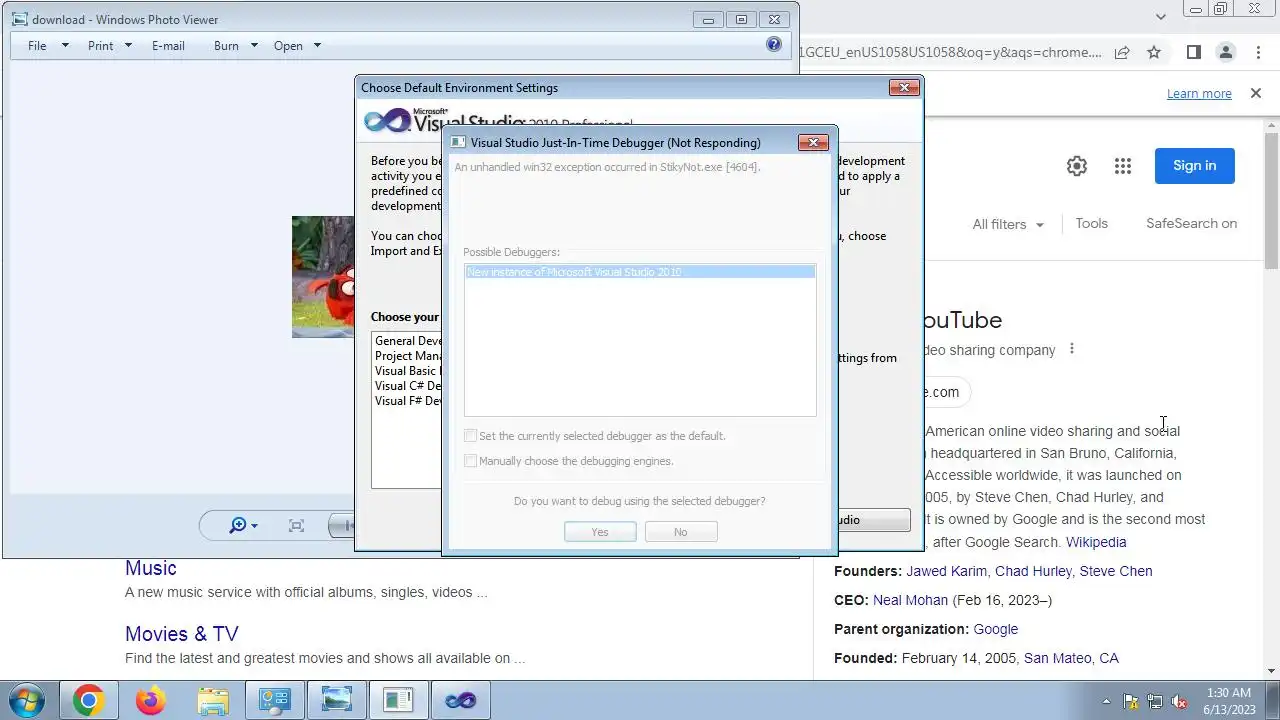Open network status icon in tray
1280x720 pixels.
[x=1155, y=701]
